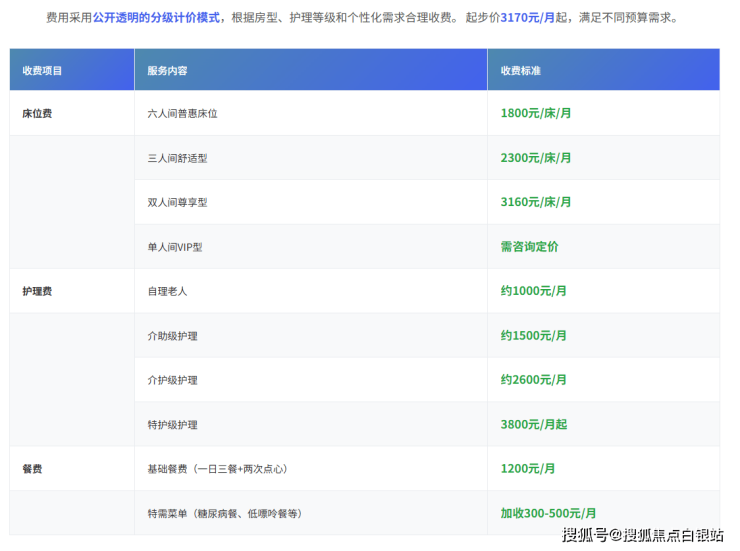Screen dimensions: 740x551
Task: Click the 收费标准 column header
Action: click(x=521, y=71)
